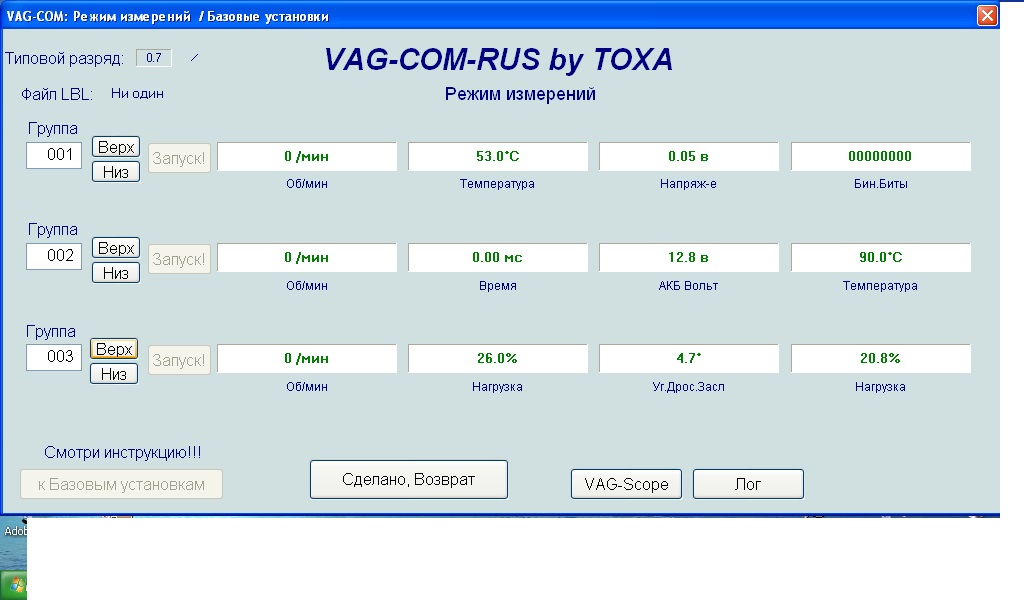
Task: Click the Уг.Дрос.Засл label
Action: 688,387
